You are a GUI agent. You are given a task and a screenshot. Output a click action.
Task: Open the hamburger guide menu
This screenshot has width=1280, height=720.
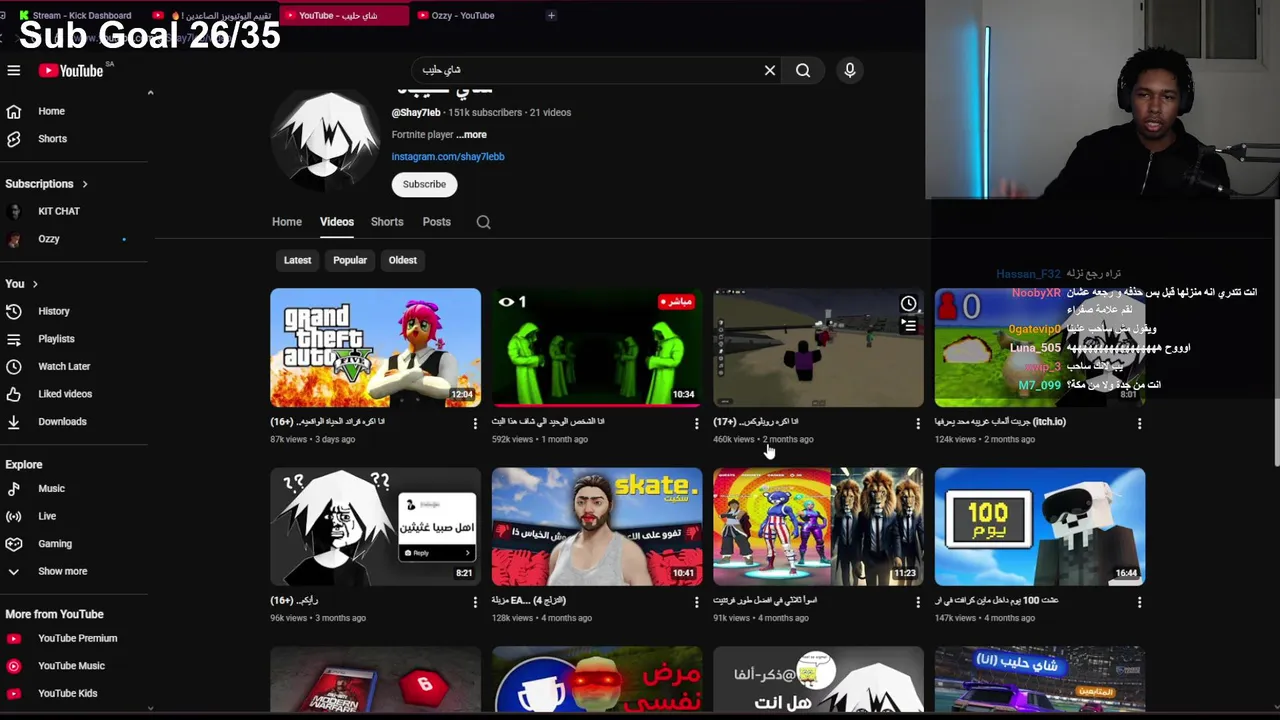click(14, 70)
